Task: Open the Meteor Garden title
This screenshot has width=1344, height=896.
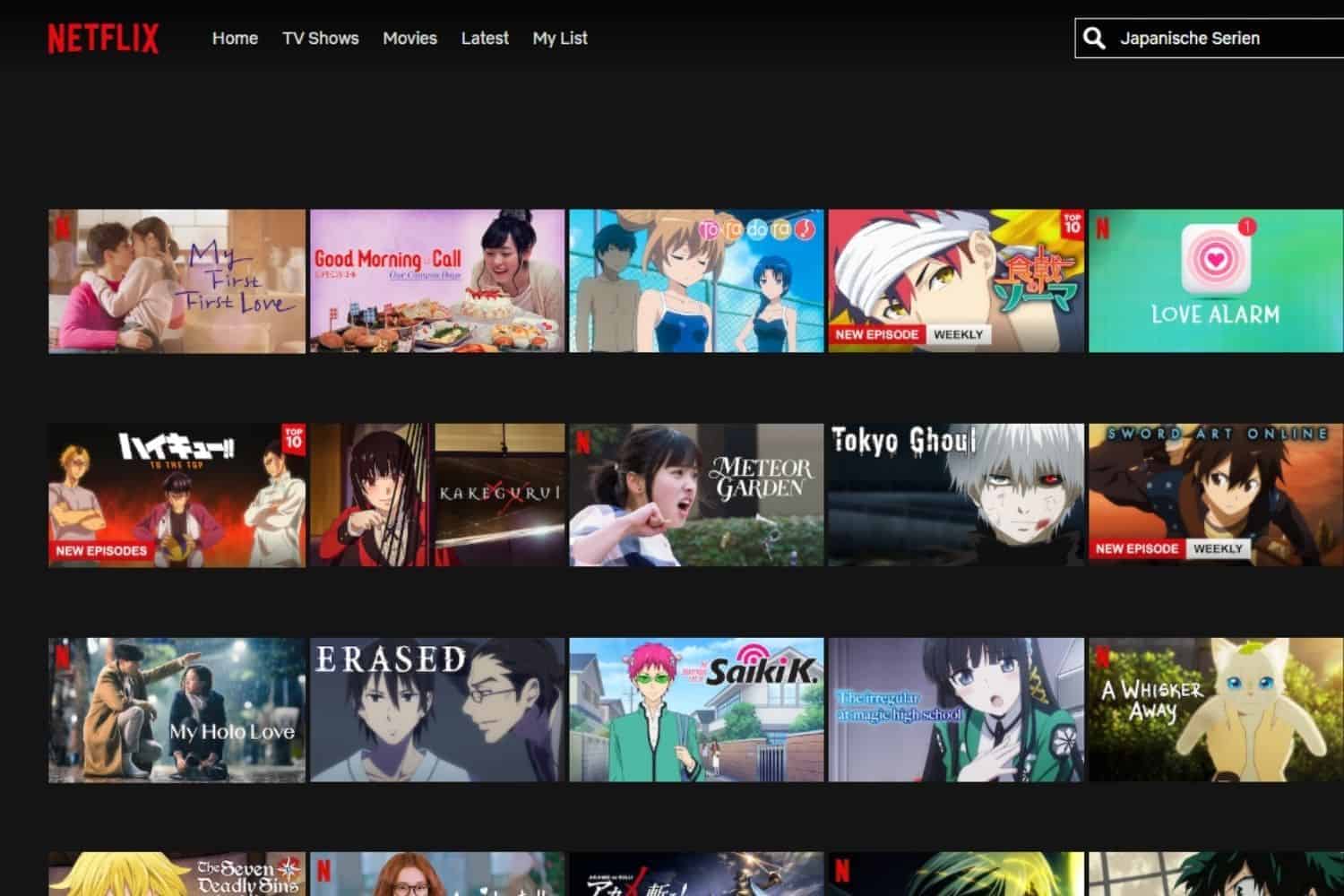Action: [x=696, y=495]
